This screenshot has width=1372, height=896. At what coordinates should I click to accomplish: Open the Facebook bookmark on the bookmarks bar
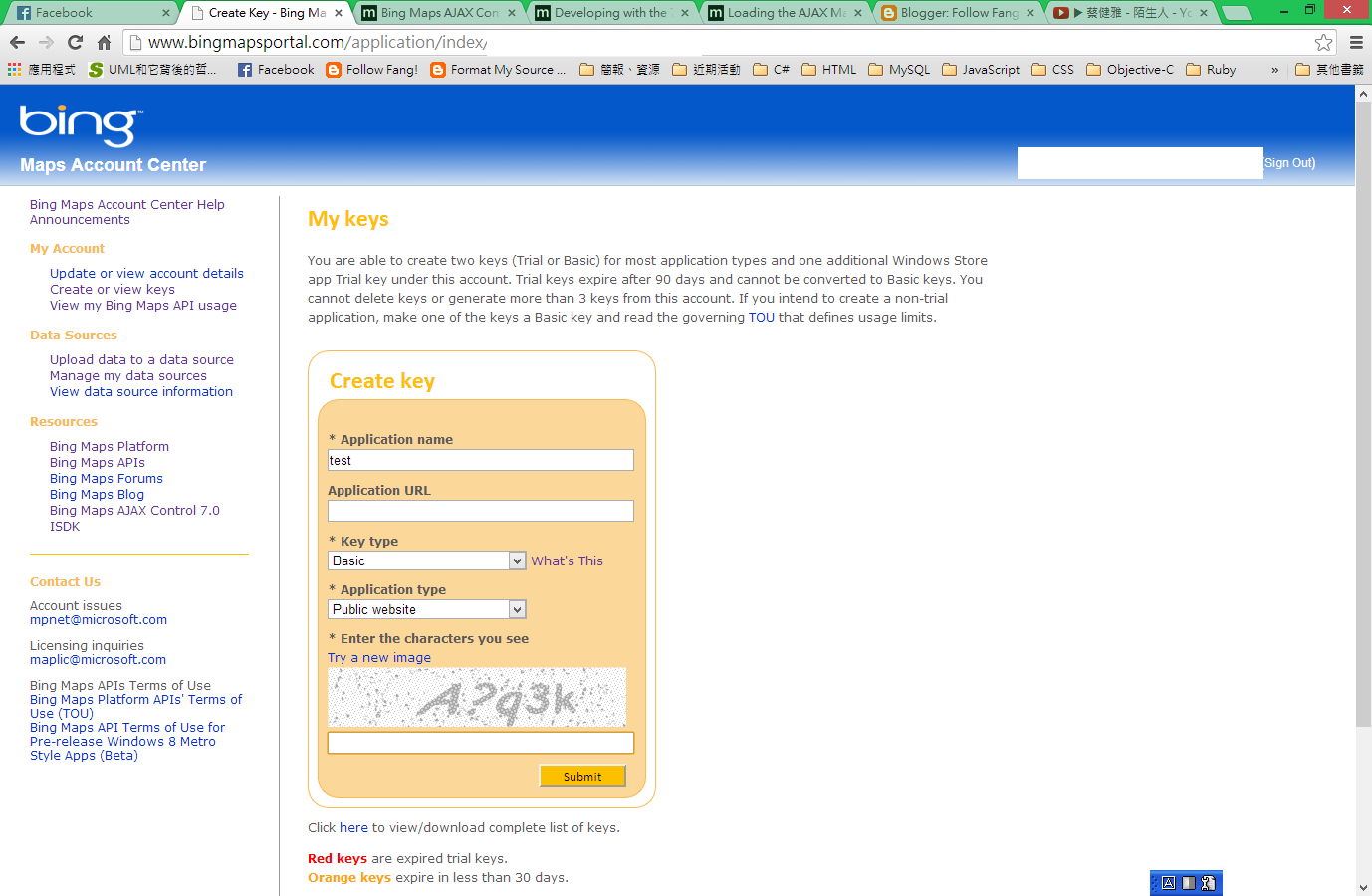pyautogui.click(x=275, y=69)
